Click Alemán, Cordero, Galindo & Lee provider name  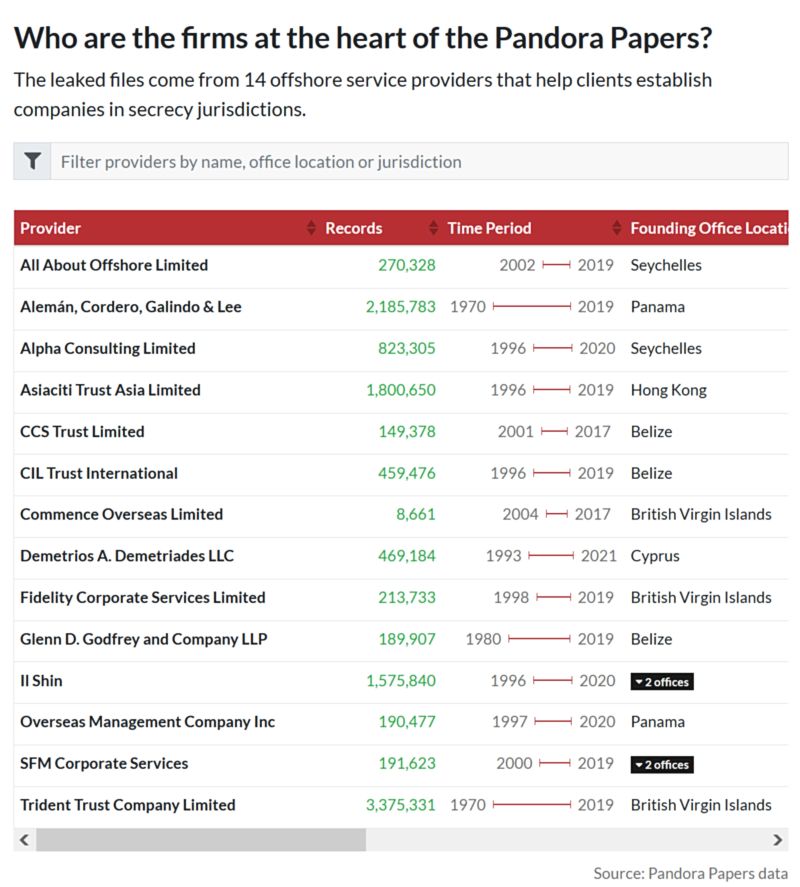tap(131, 307)
